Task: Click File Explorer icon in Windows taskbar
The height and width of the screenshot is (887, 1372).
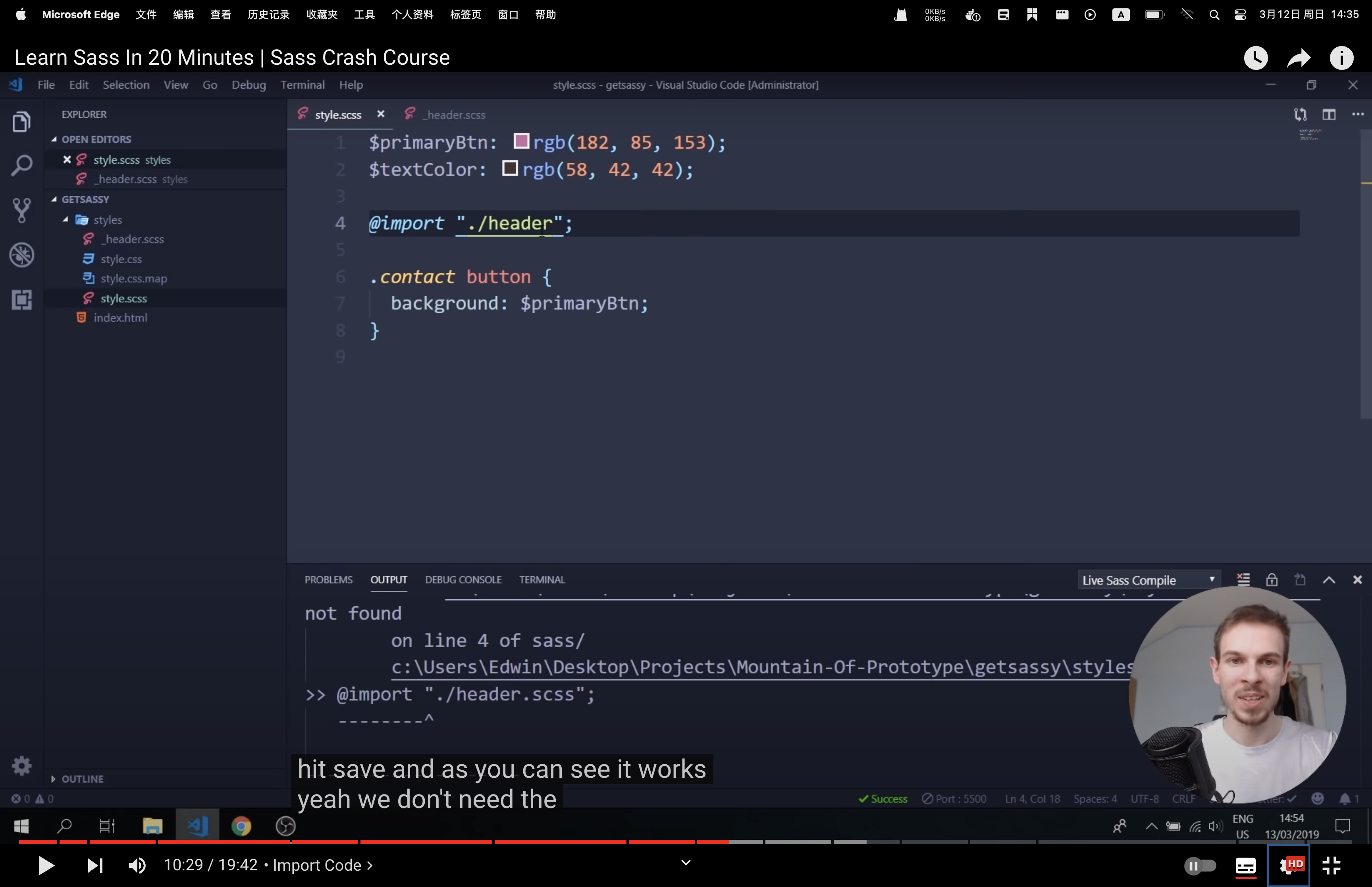Action: (152, 827)
